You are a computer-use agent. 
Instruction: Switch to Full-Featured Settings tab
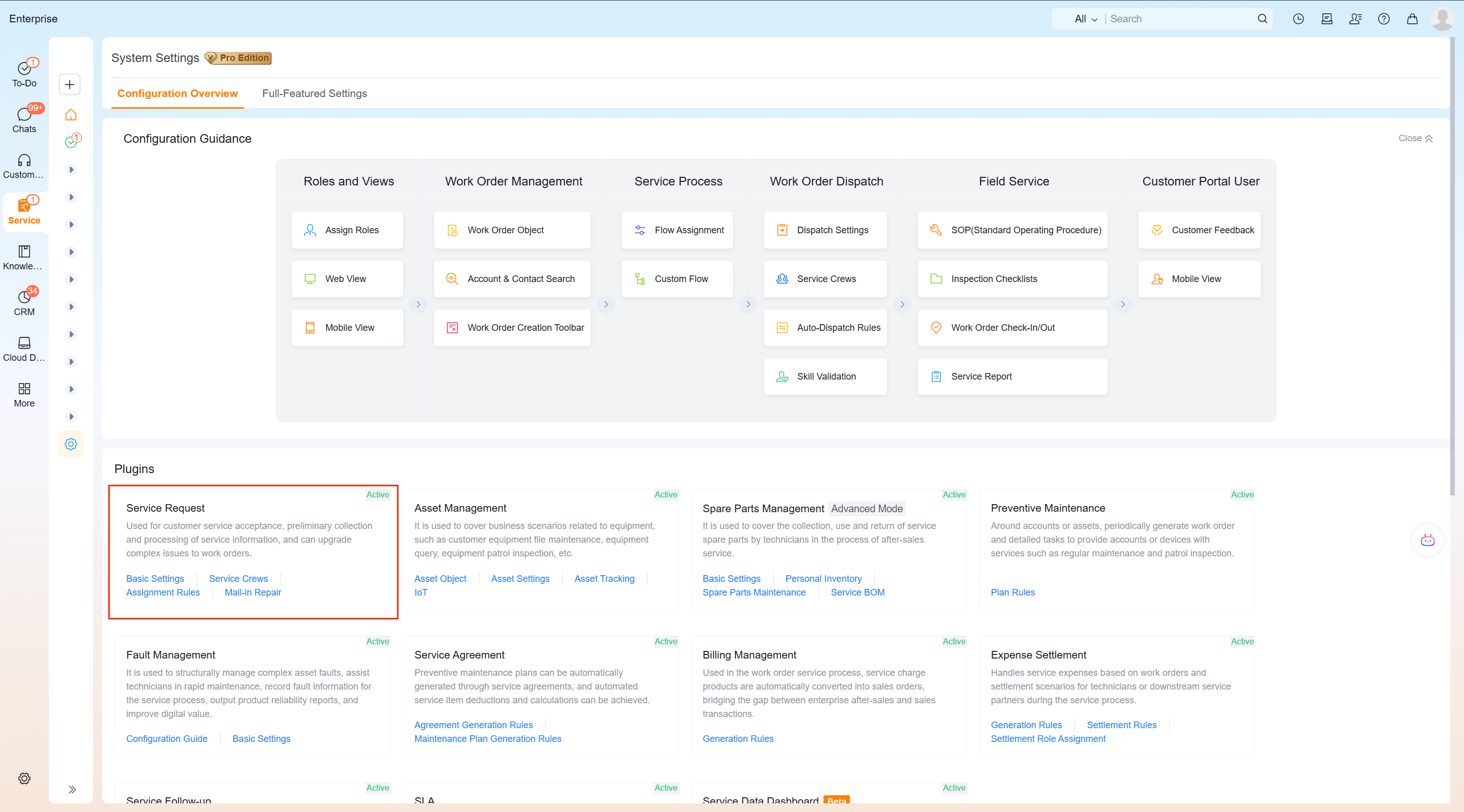pyautogui.click(x=314, y=93)
